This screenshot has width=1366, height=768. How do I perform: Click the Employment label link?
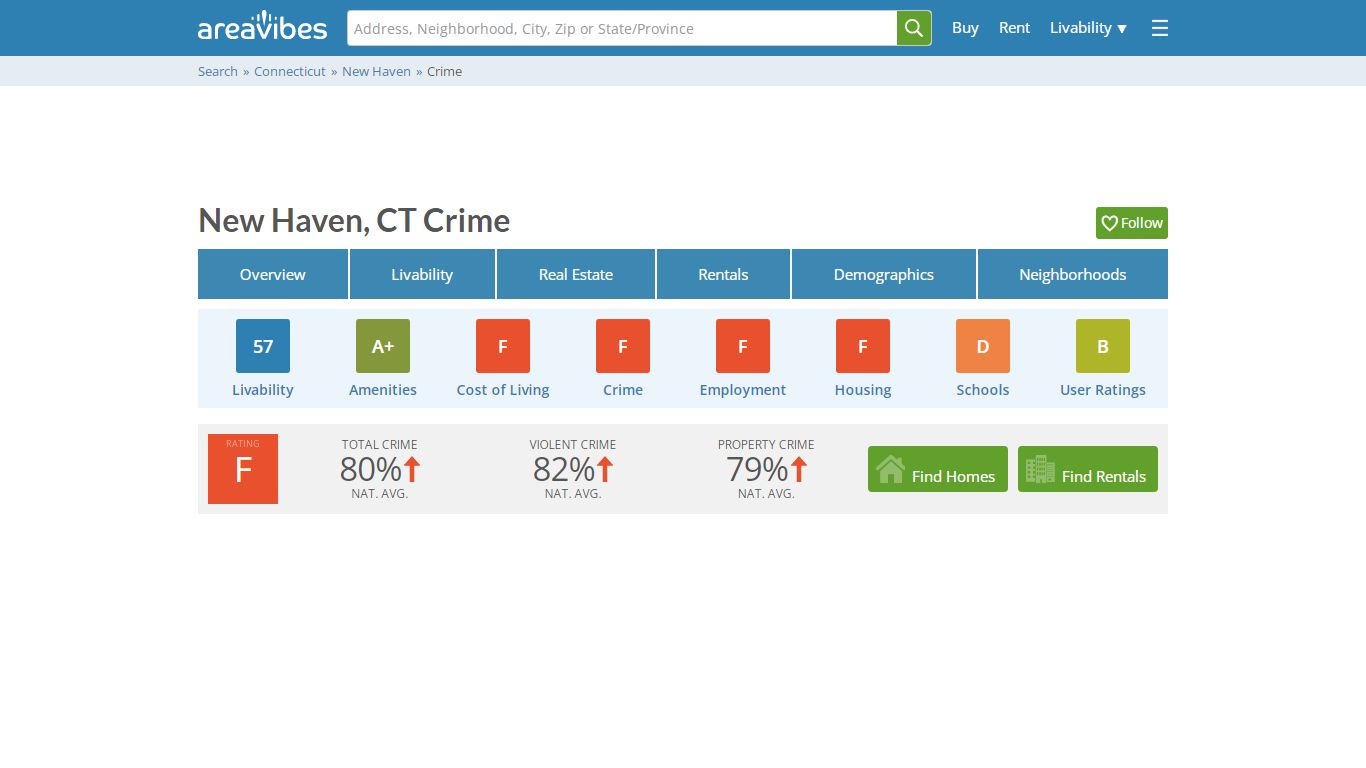[743, 390]
